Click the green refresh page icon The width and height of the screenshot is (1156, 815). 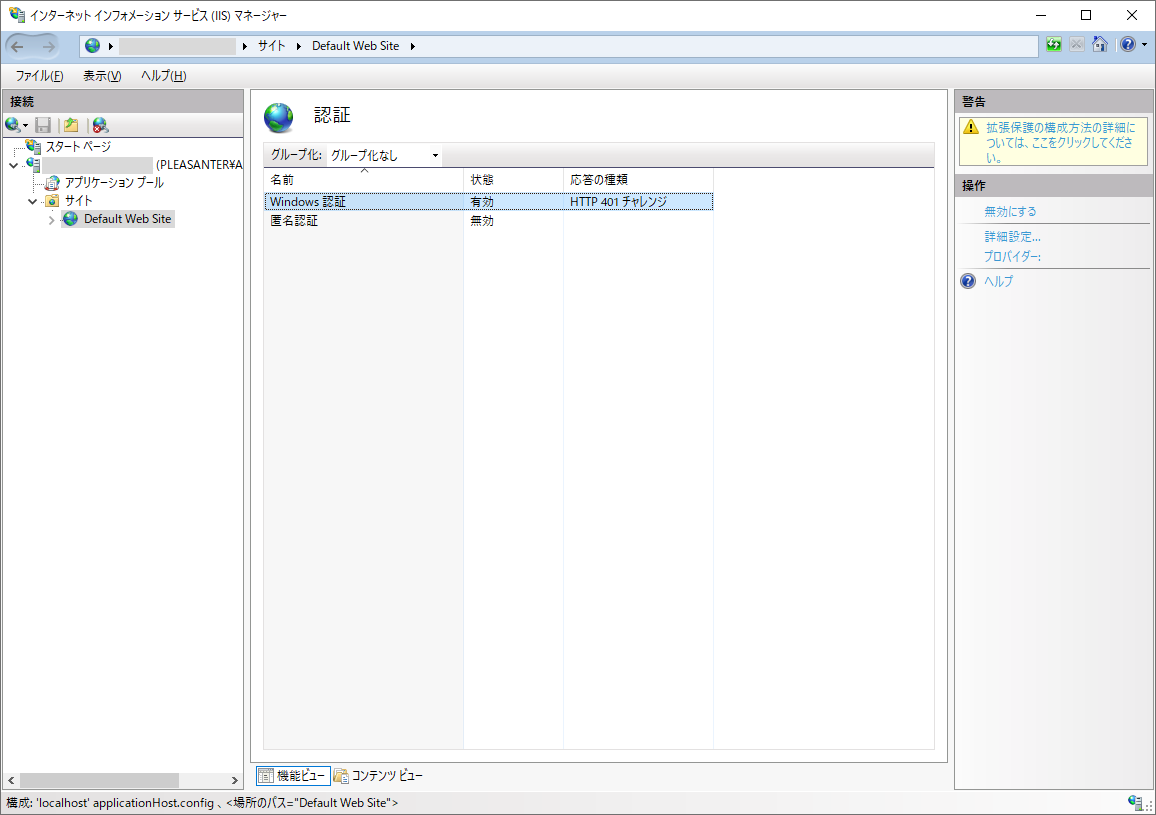click(1054, 45)
